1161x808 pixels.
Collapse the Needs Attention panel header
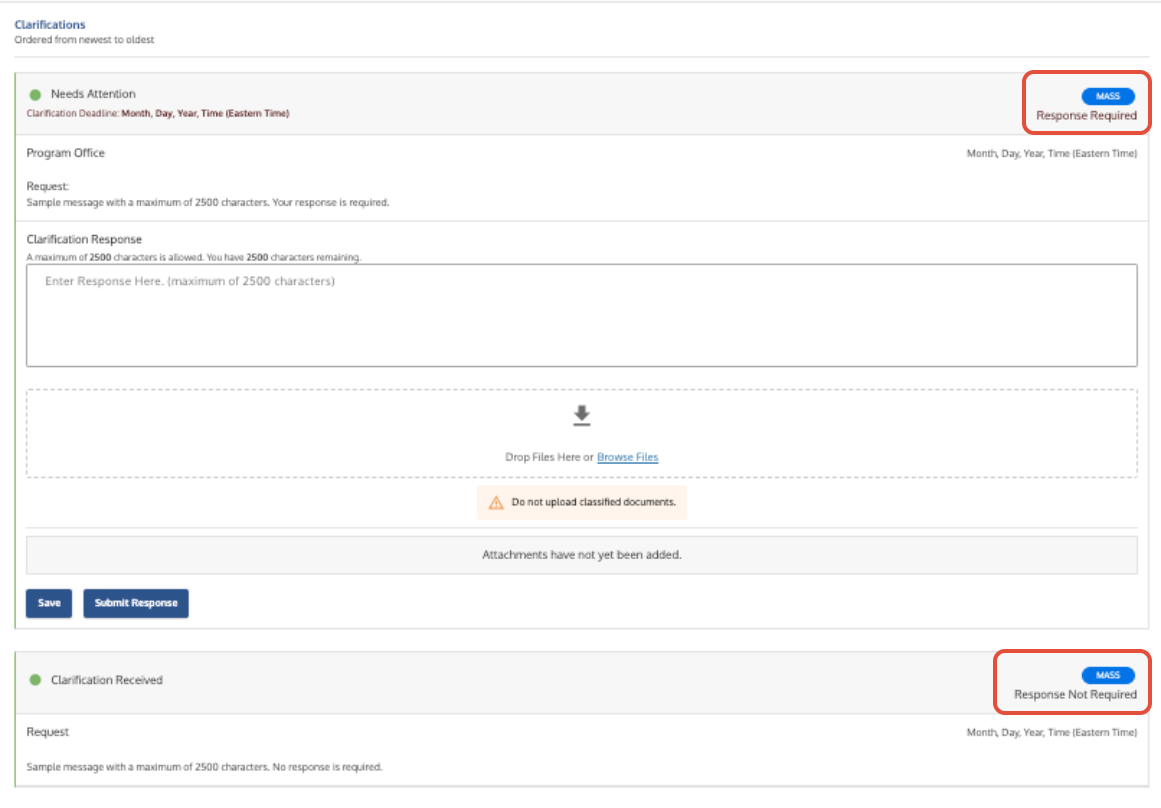[x=90, y=93]
